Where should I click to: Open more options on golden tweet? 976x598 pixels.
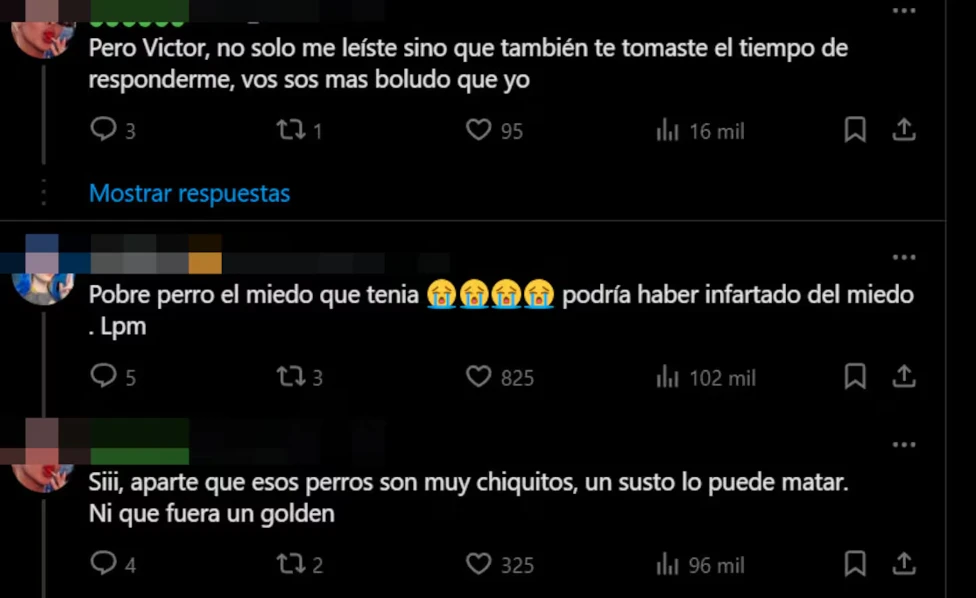904,445
